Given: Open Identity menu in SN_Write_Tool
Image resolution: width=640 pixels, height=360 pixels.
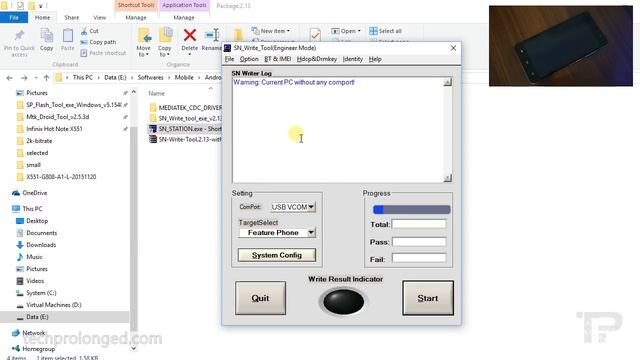Looking at the screenshot, I should pyautogui.click(x=353, y=59).
